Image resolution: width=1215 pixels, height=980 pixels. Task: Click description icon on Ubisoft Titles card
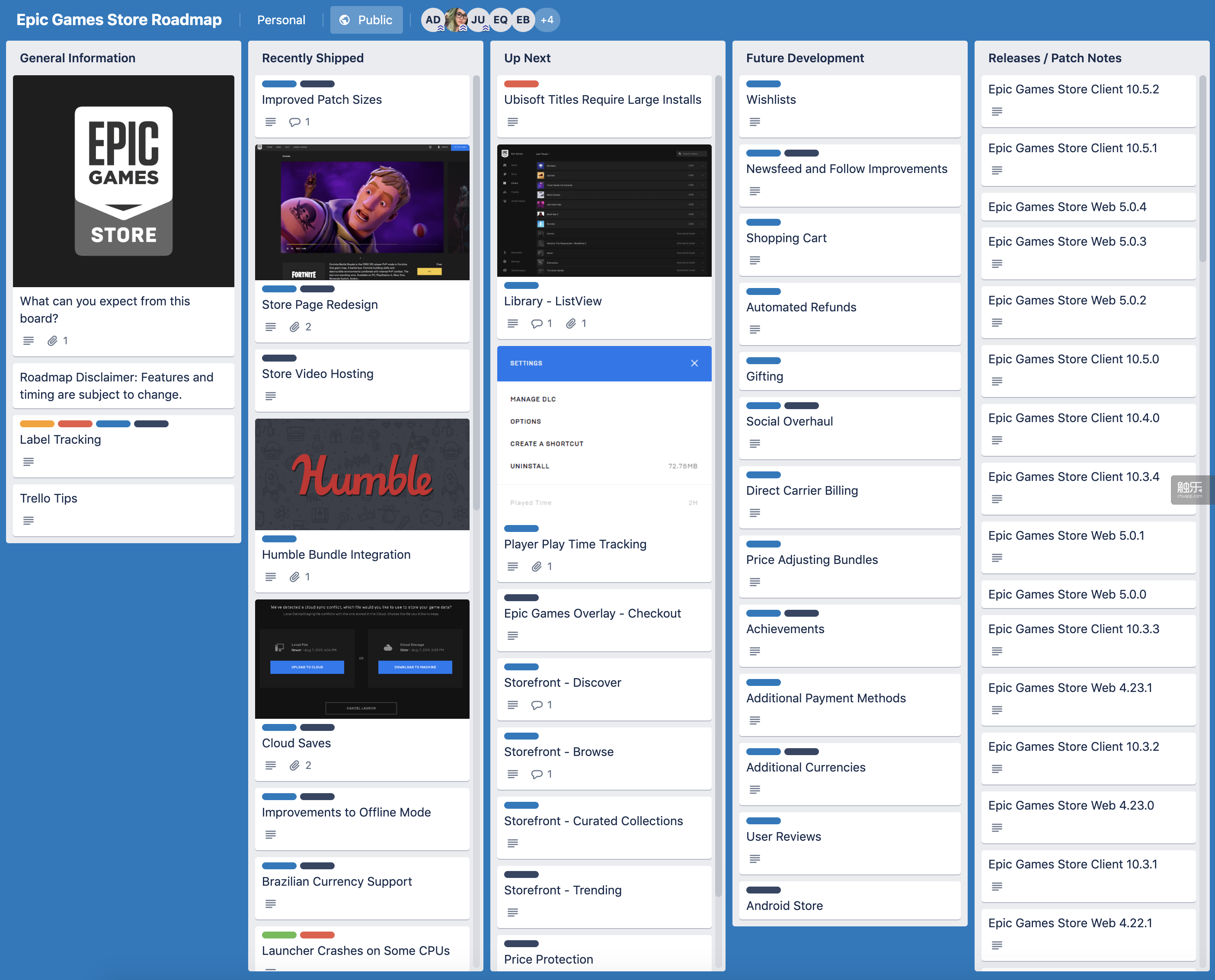[513, 122]
